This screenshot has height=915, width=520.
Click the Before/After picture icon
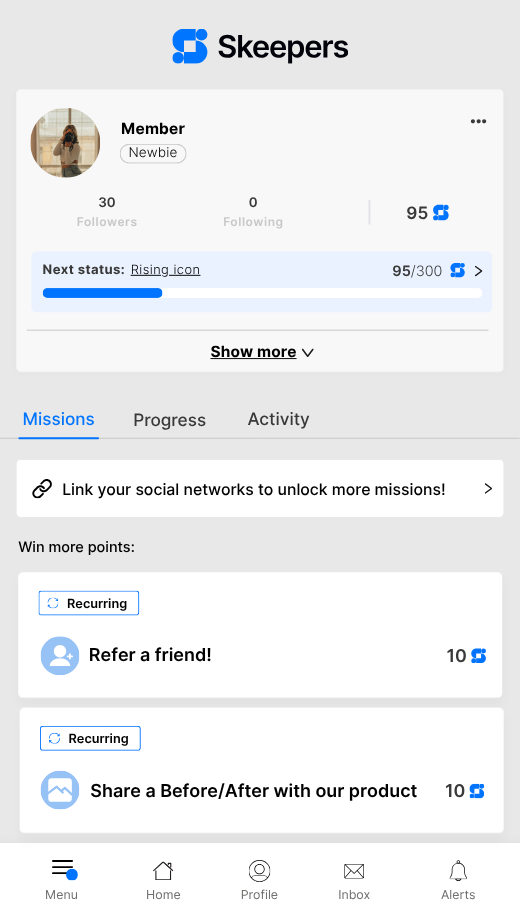(x=60, y=790)
